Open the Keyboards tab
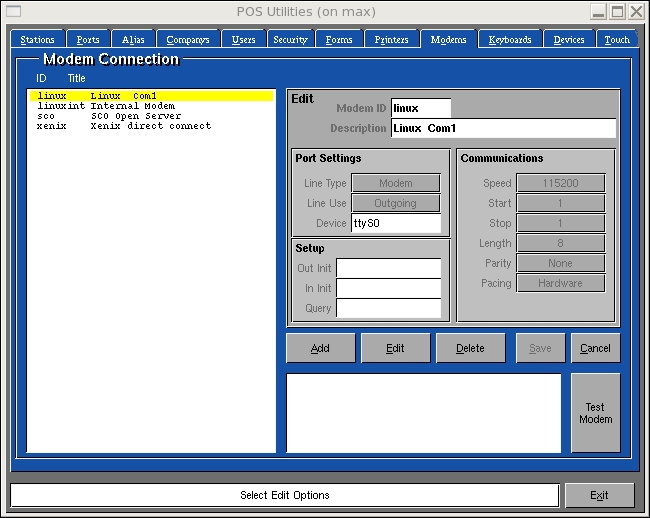Viewport: 650px width, 518px height. (510, 39)
